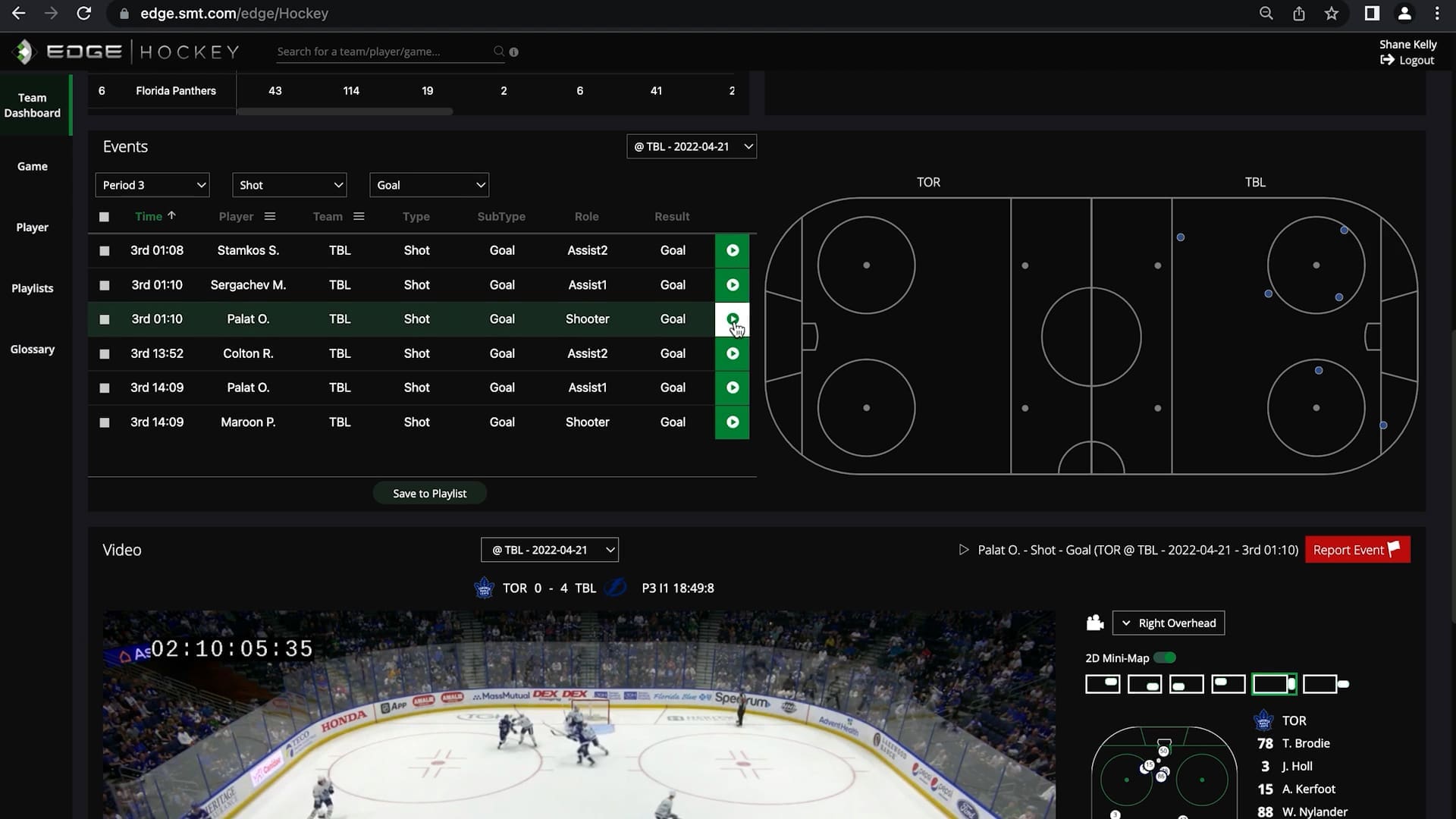Image resolution: width=1456 pixels, height=819 pixels.
Task: Play the Sergachev M. Assist1 event video
Action: 732,285
